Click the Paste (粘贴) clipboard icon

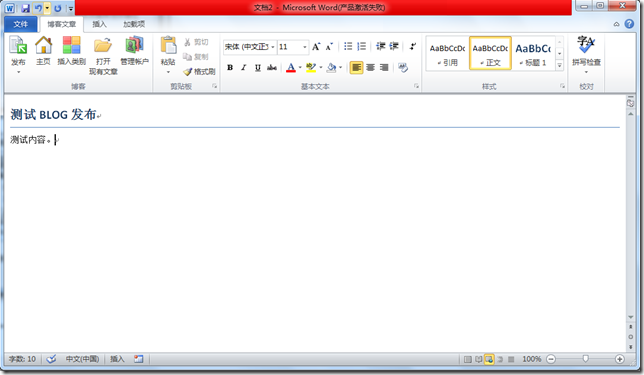[x=168, y=46]
